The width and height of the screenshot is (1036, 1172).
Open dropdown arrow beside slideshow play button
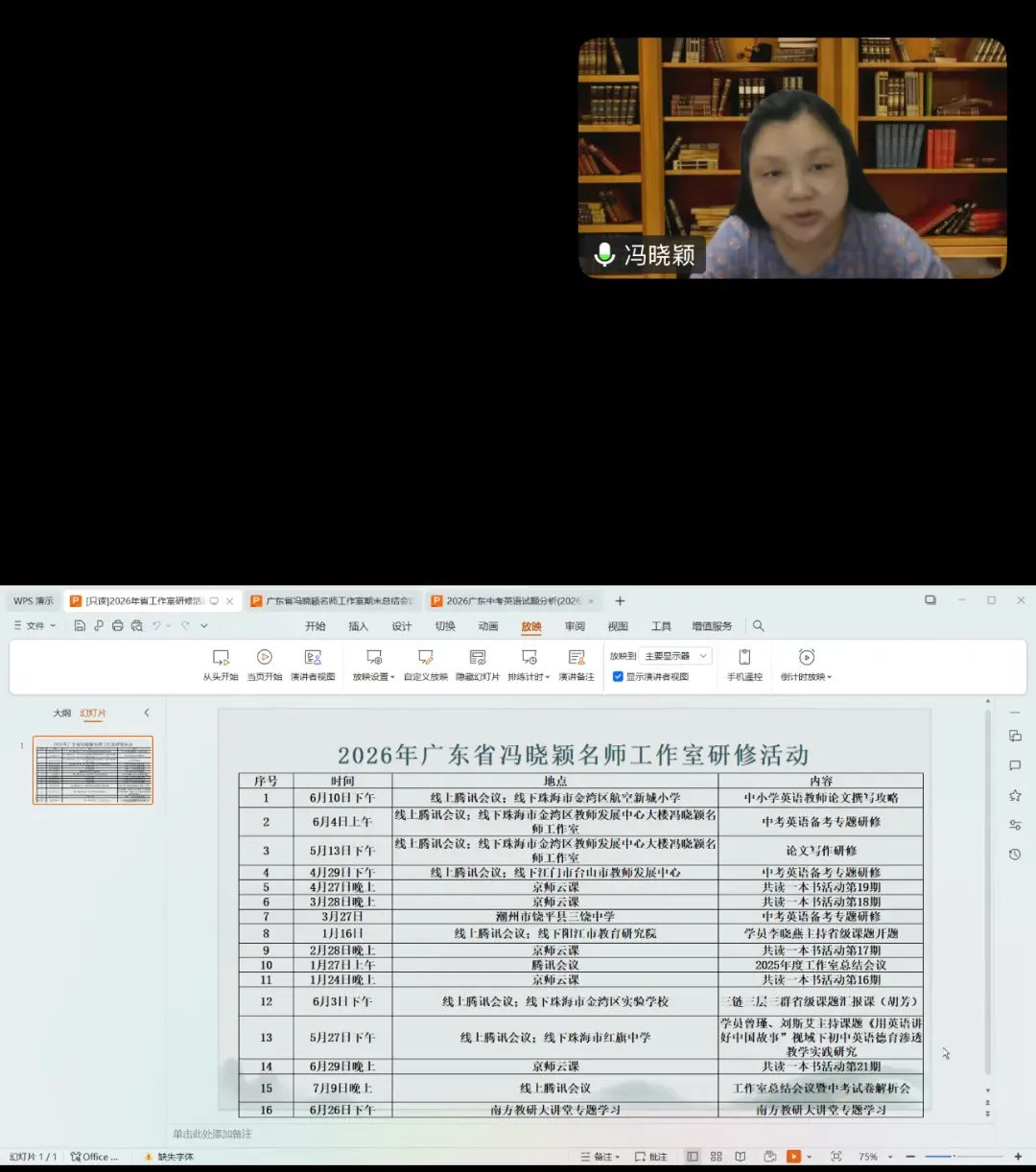coord(809,1157)
